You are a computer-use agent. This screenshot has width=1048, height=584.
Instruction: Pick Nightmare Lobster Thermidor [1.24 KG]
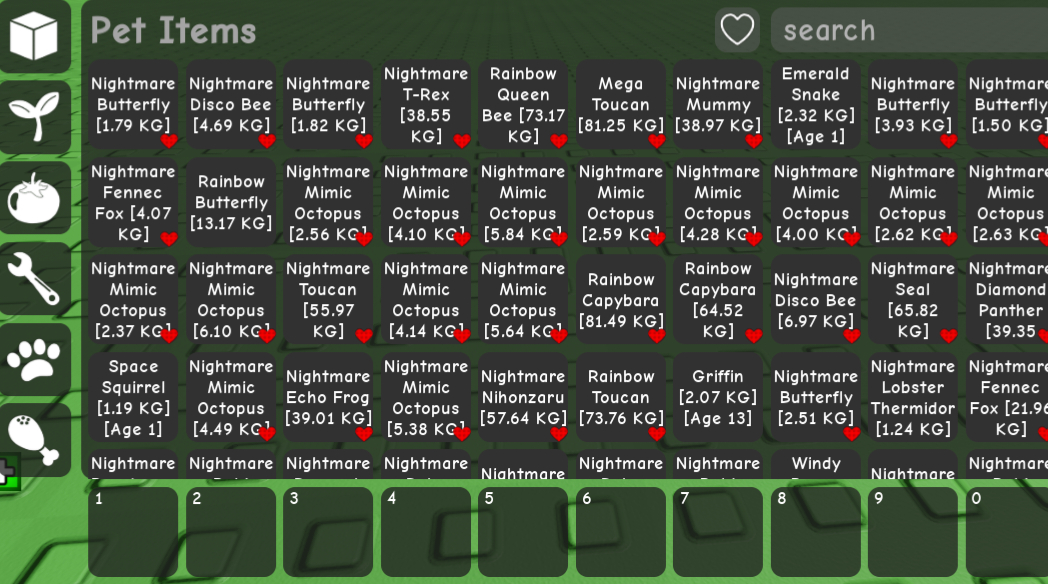(x=913, y=397)
